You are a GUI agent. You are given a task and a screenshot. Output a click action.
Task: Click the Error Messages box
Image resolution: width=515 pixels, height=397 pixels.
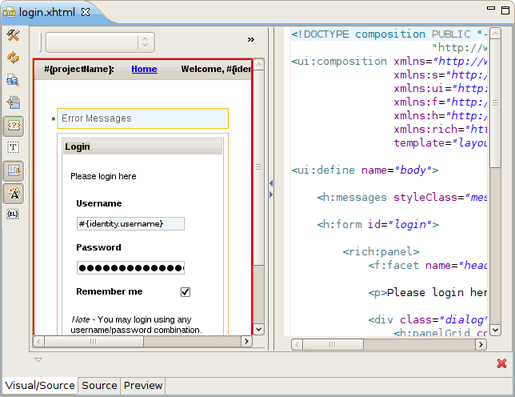pos(143,118)
